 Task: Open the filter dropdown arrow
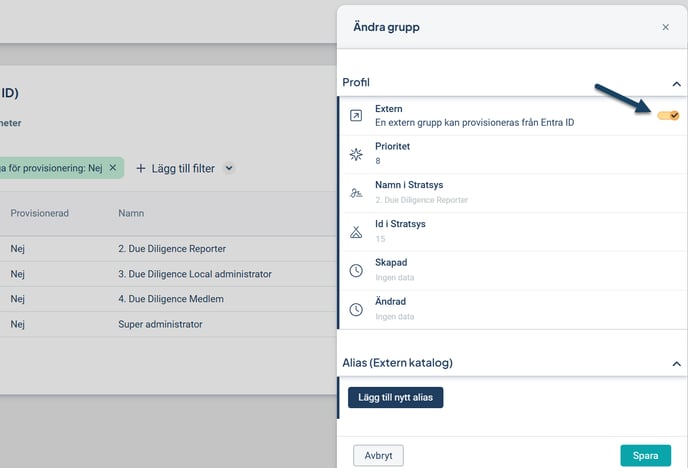click(x=229, y=168)
